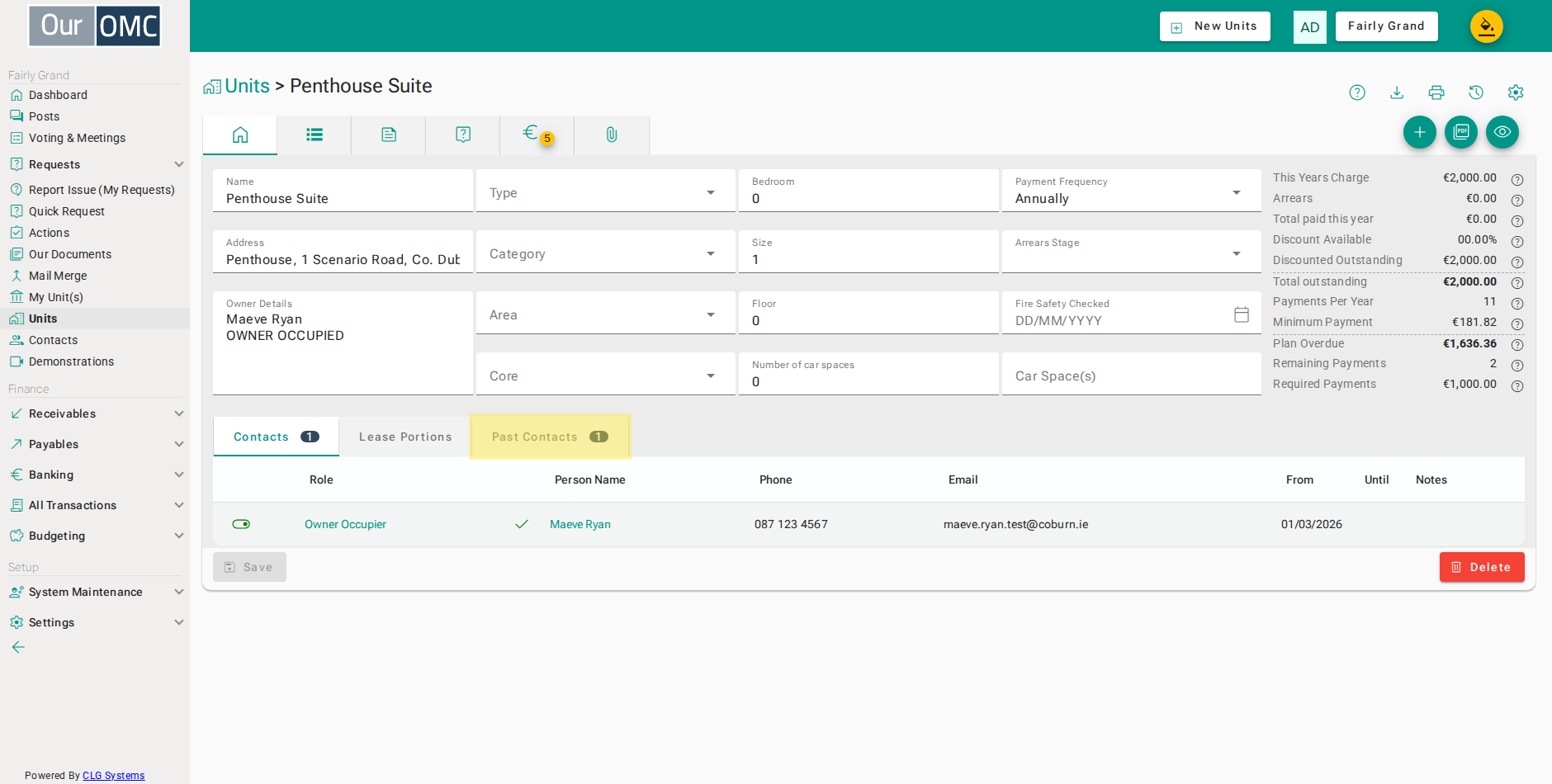Click the Car Space(s) field
The image size is (1552, 784).
tap(1132, 374)
